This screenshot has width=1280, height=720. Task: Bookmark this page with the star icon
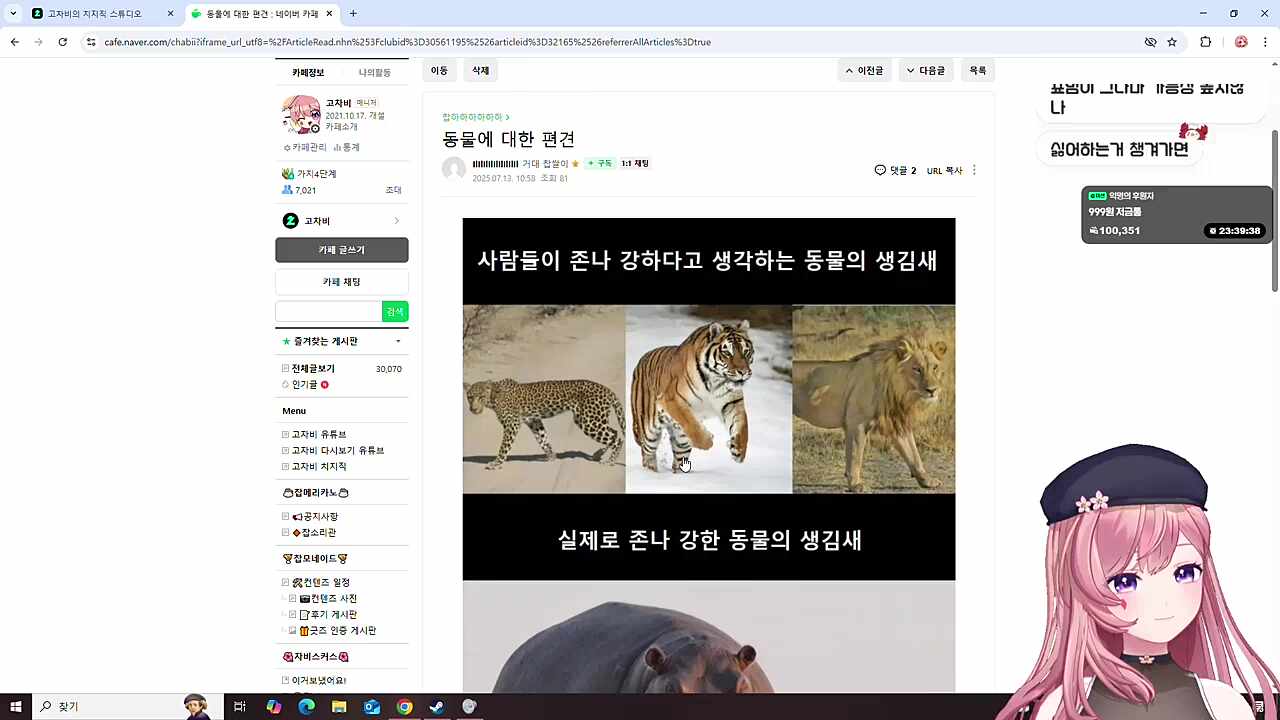[x=1172, y=42]
